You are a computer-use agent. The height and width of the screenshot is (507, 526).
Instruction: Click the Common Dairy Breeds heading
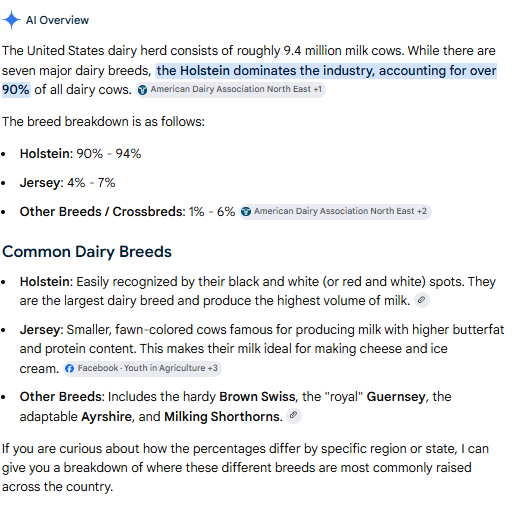point(87,252)
